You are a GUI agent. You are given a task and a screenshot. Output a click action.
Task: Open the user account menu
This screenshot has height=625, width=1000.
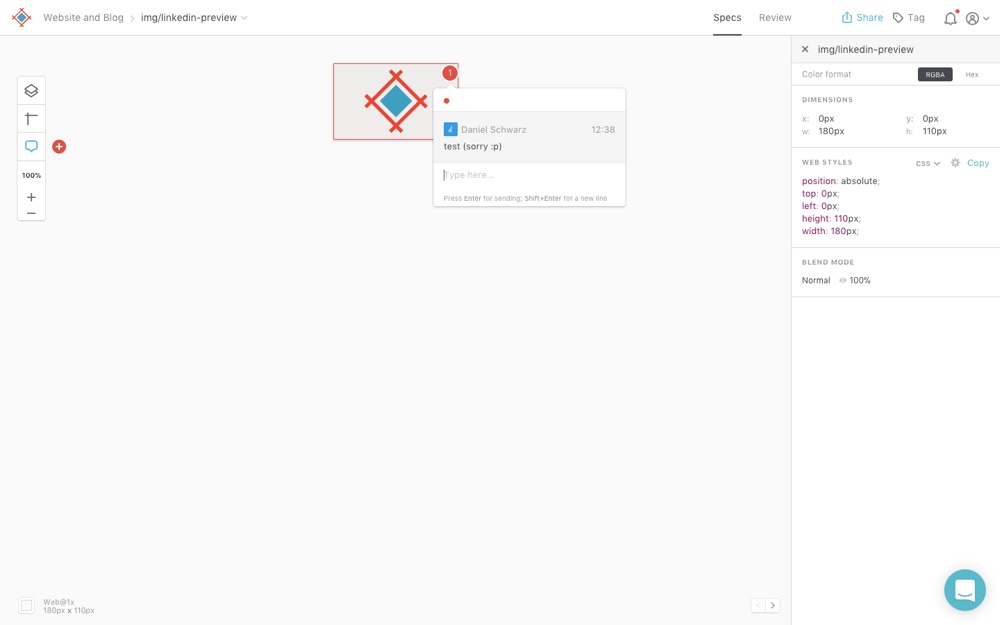pos(977,18)
